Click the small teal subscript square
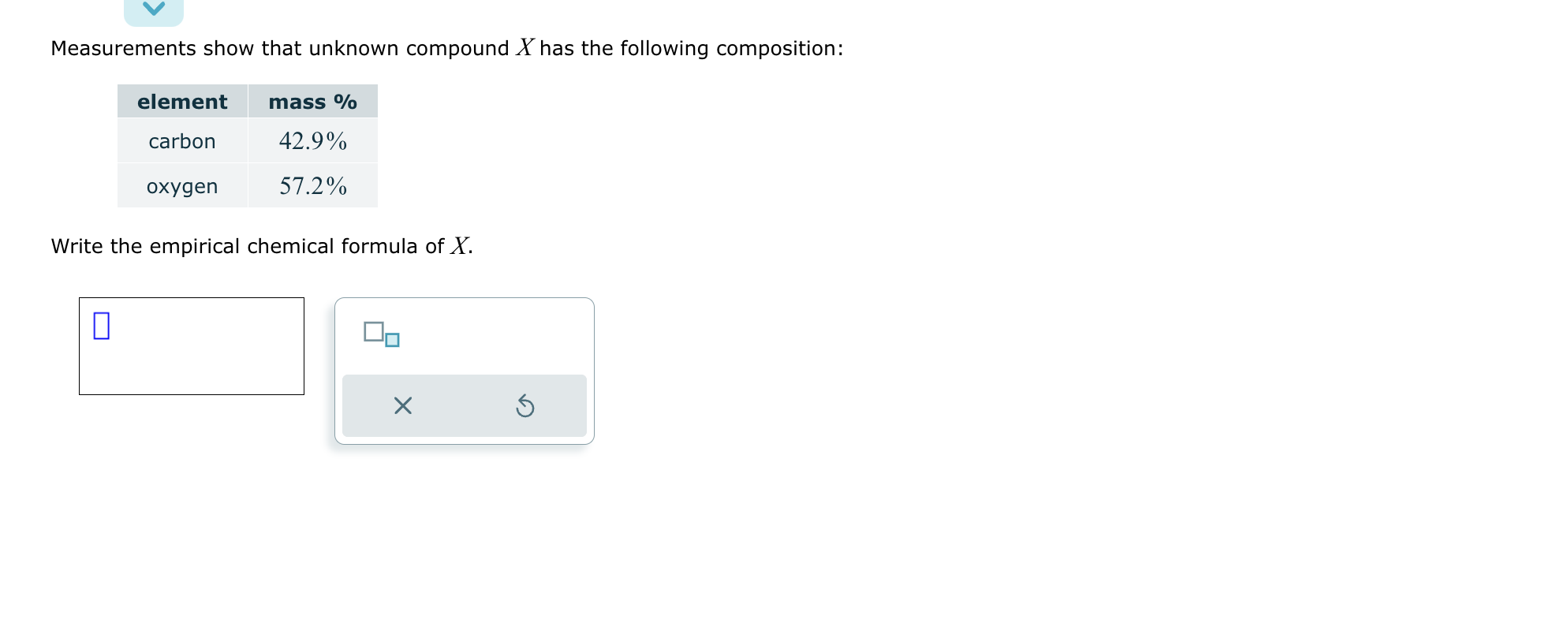 click(392, 341)
